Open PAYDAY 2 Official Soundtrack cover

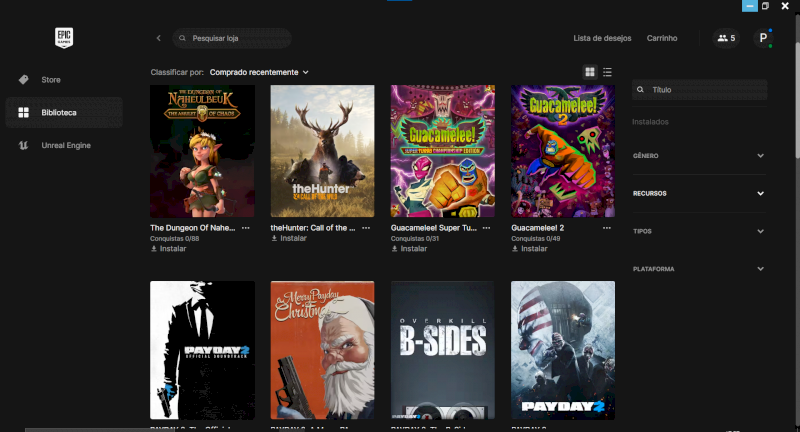point(202,350)
